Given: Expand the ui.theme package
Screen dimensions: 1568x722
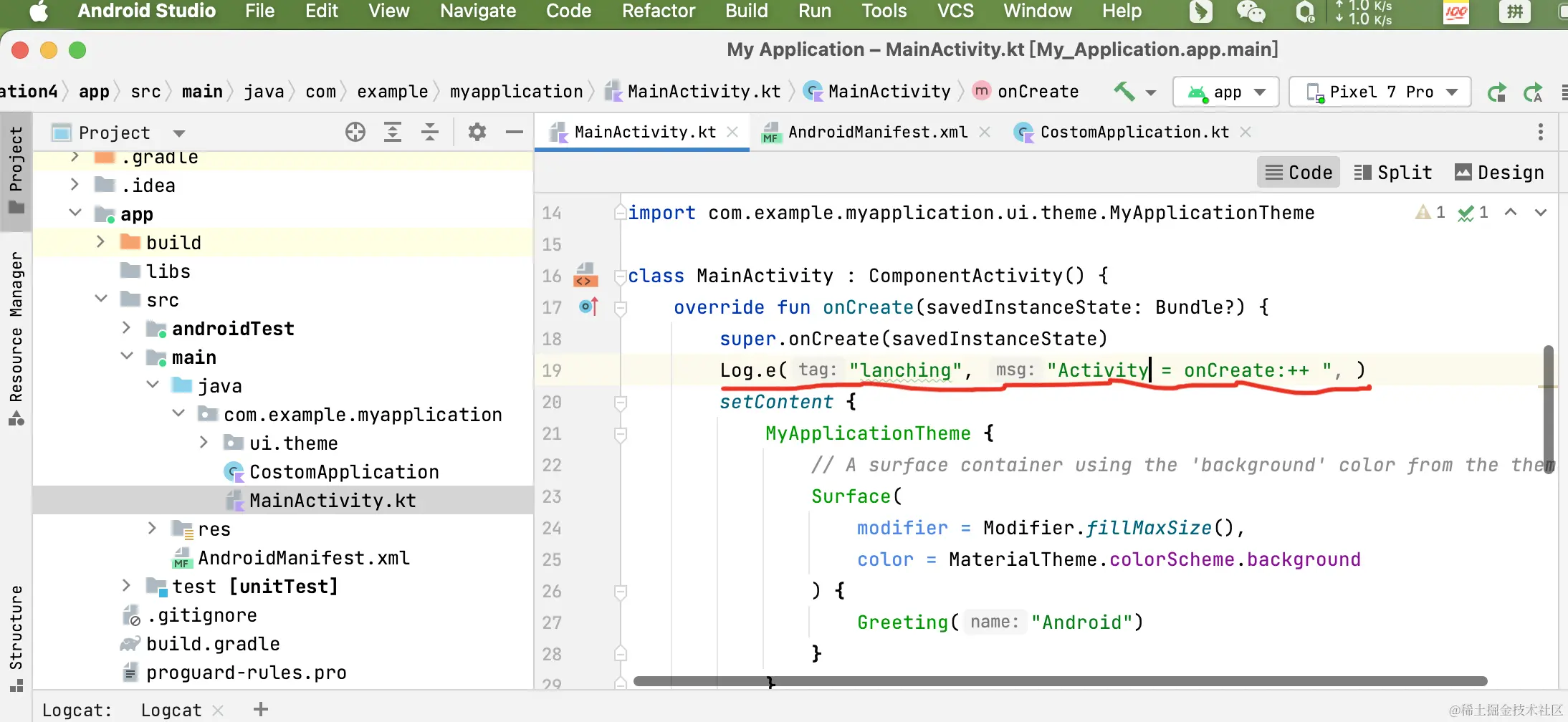Looking at the screenshot, I should click(x=204, y=443).
